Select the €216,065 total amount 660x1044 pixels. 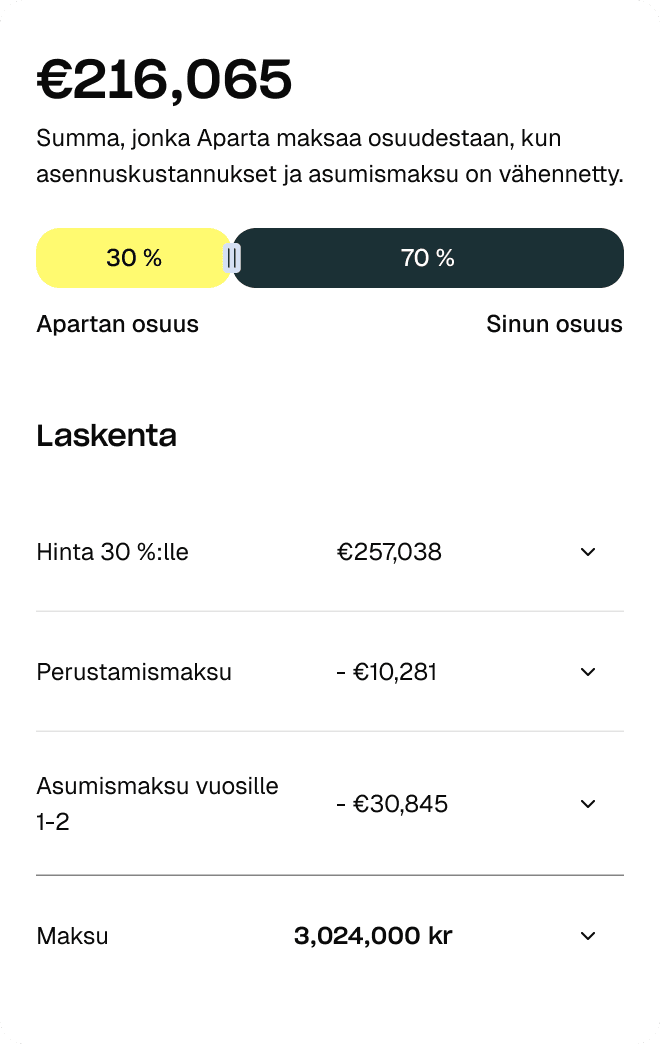tap(163, 80)
